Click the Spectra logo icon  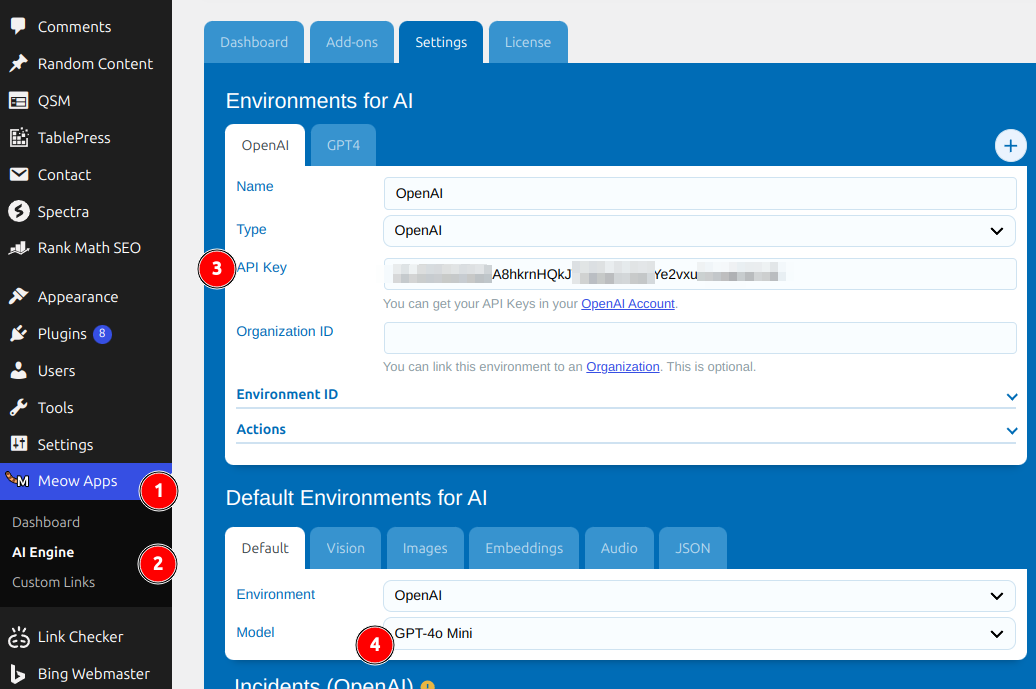pos(18,212)
